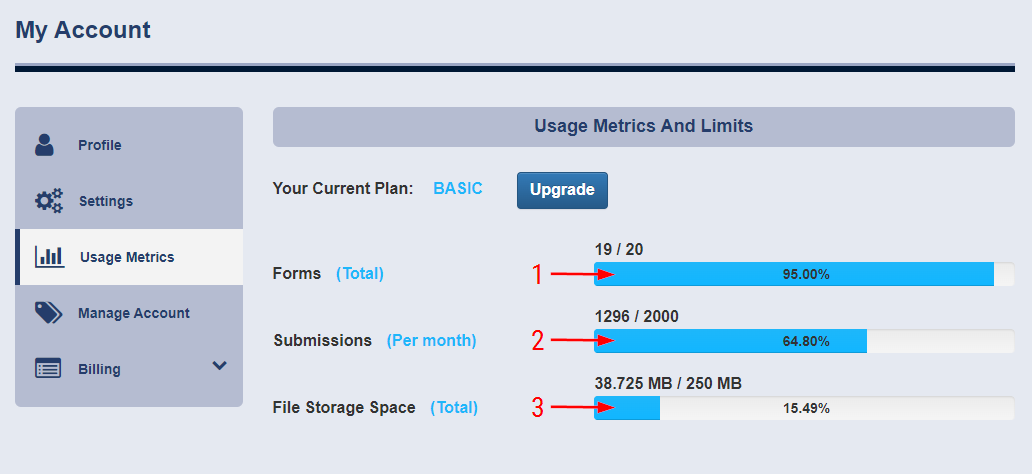Click the Submissions (Per month) label
Viewport: 1032px width, 474px height.
(x=375, y=340)
